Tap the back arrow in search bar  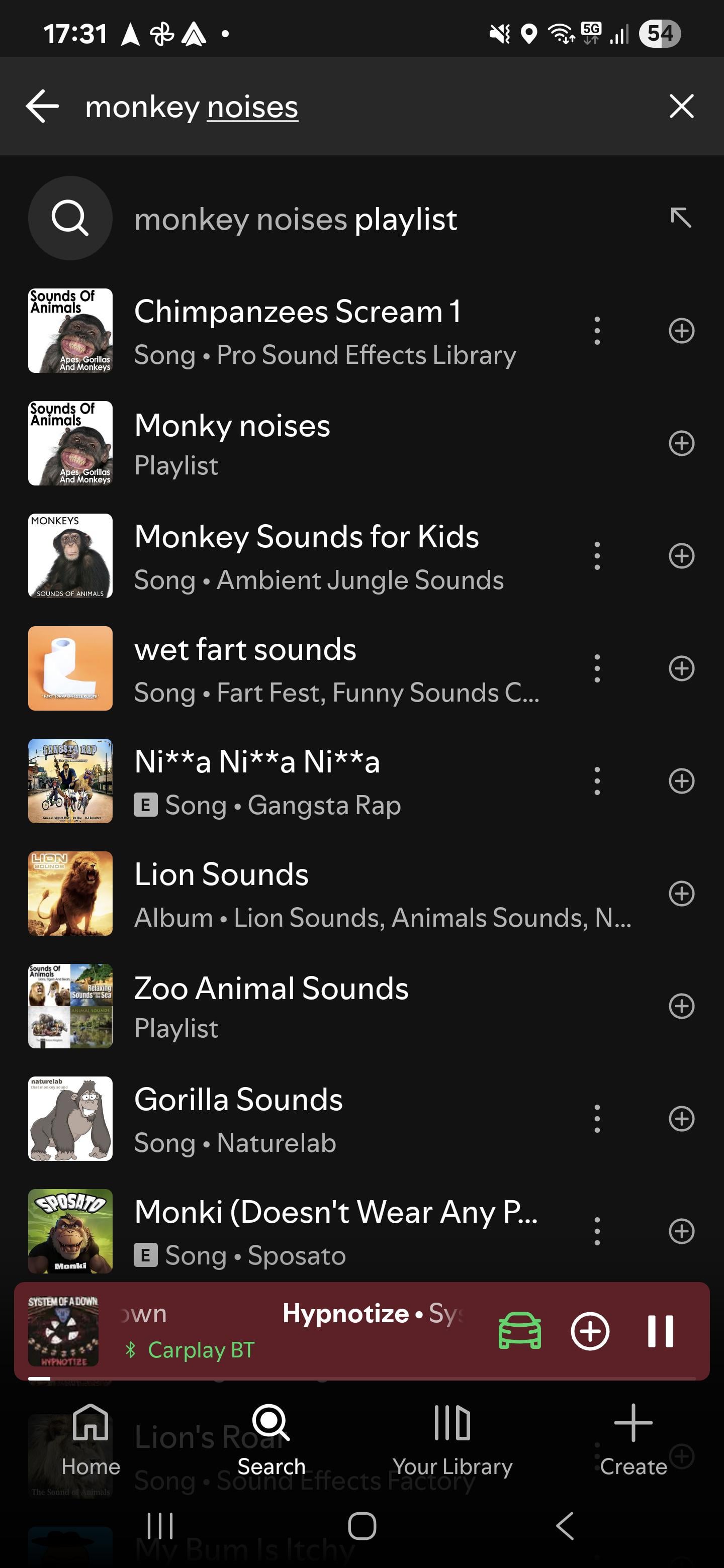pyautogui.click(x=42, y=107)
